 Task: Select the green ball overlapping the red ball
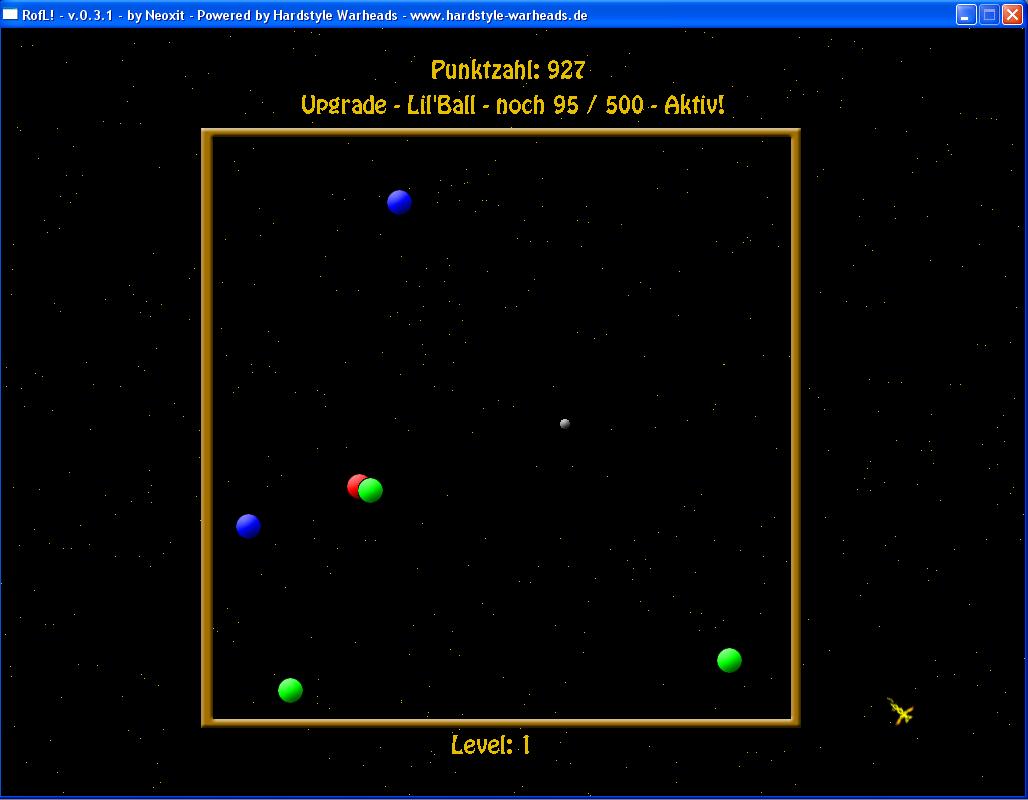coord(371,490)
